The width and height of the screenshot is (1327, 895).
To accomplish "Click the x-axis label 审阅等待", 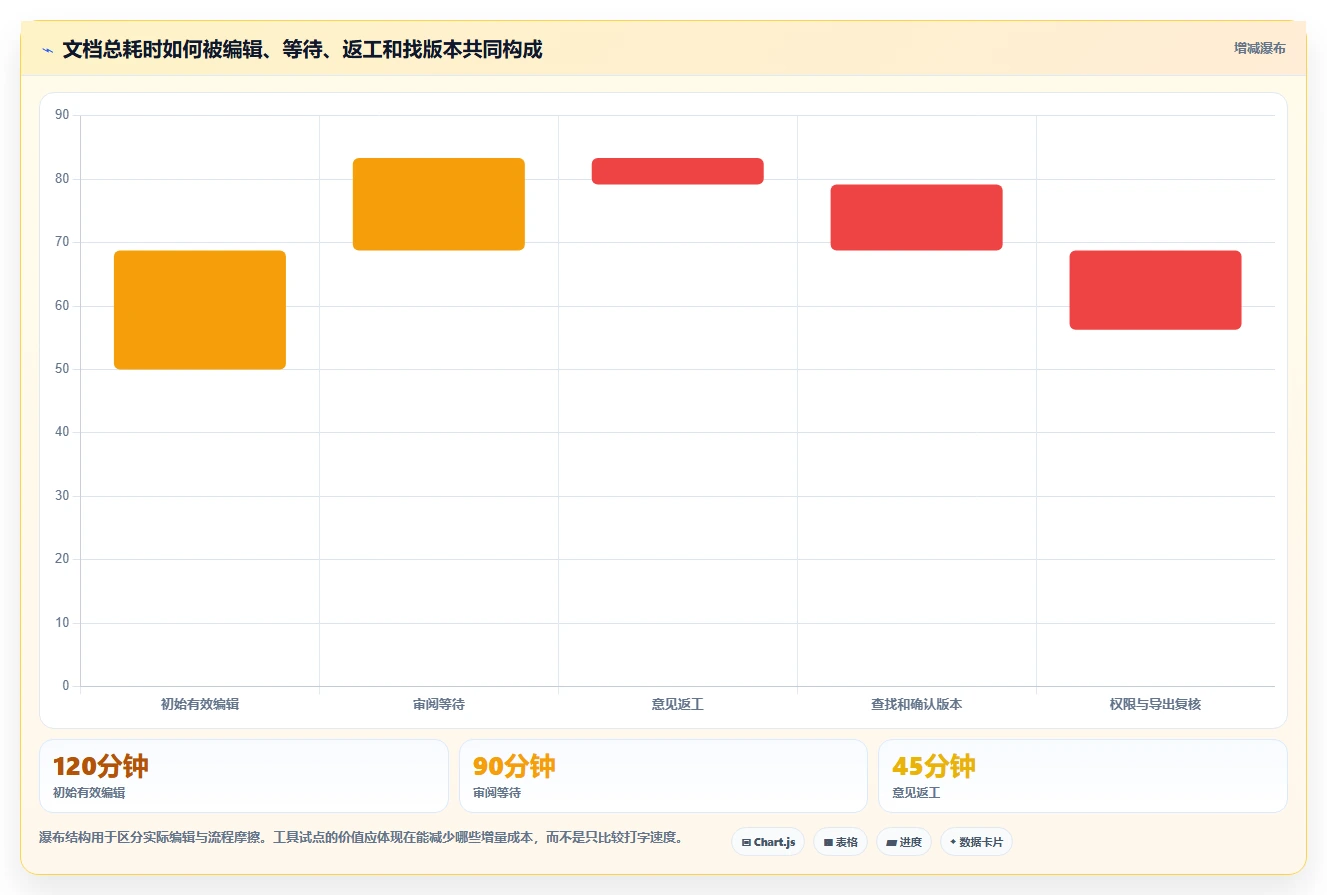I will click(x=439, y=704).
